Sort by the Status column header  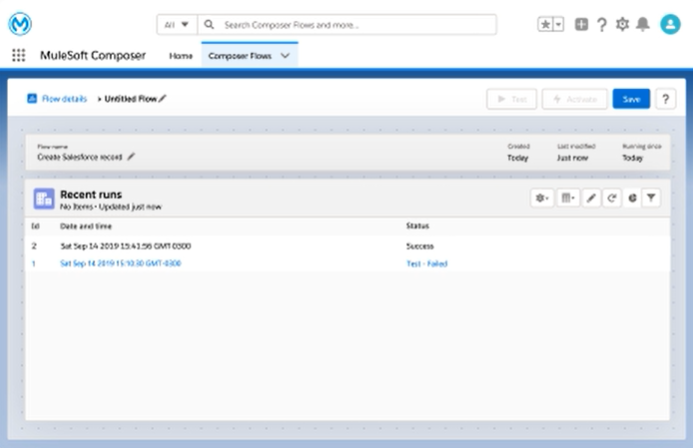[418, 226]
